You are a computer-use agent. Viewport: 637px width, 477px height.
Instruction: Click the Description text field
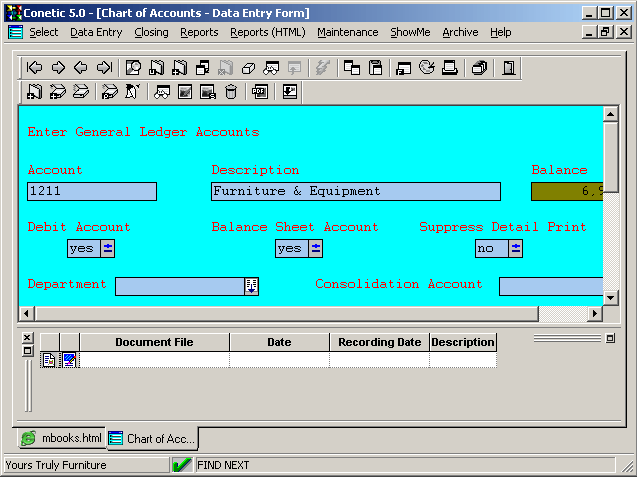click(355, 191)
